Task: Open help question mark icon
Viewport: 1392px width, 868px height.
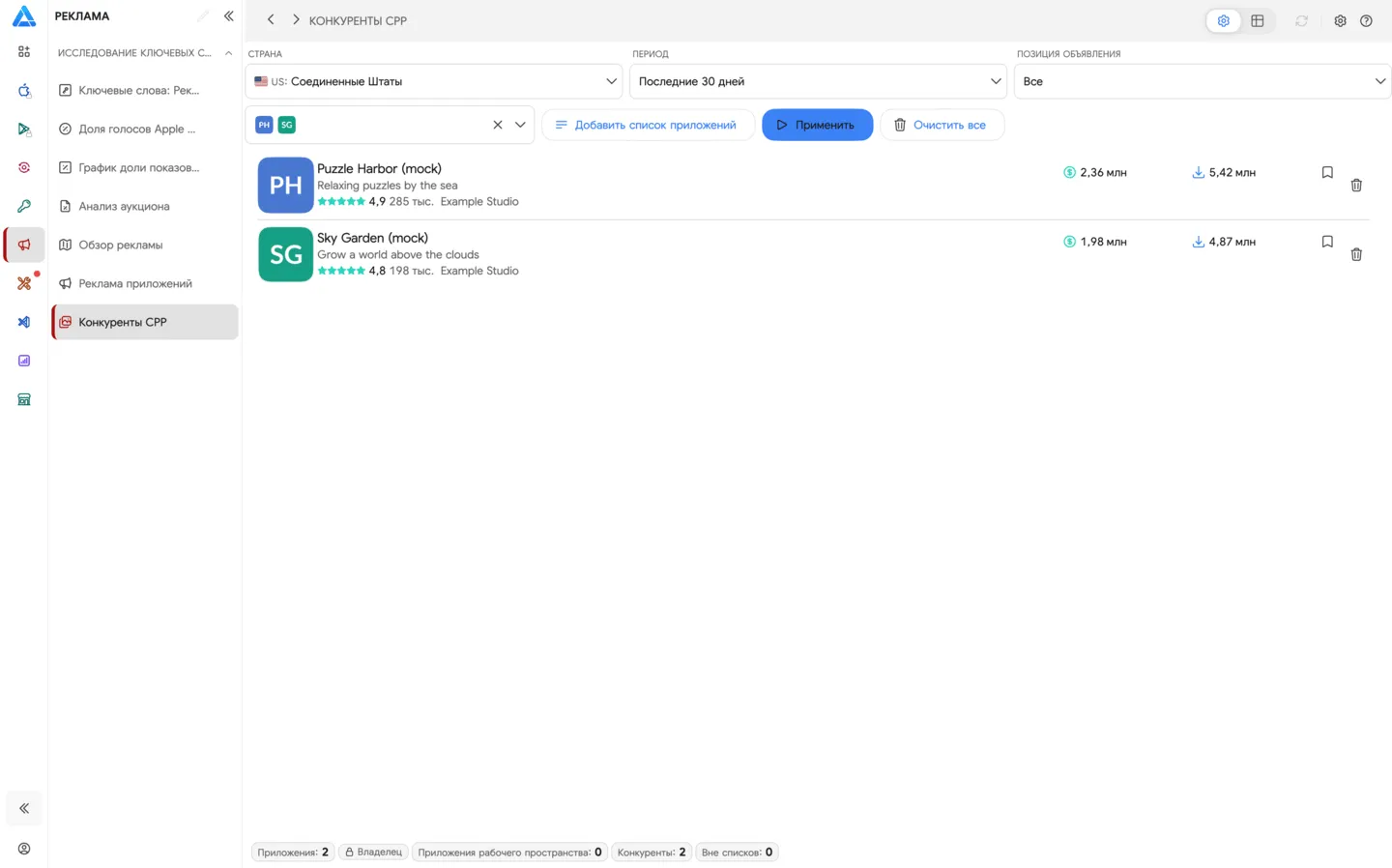Action: 1366,20
